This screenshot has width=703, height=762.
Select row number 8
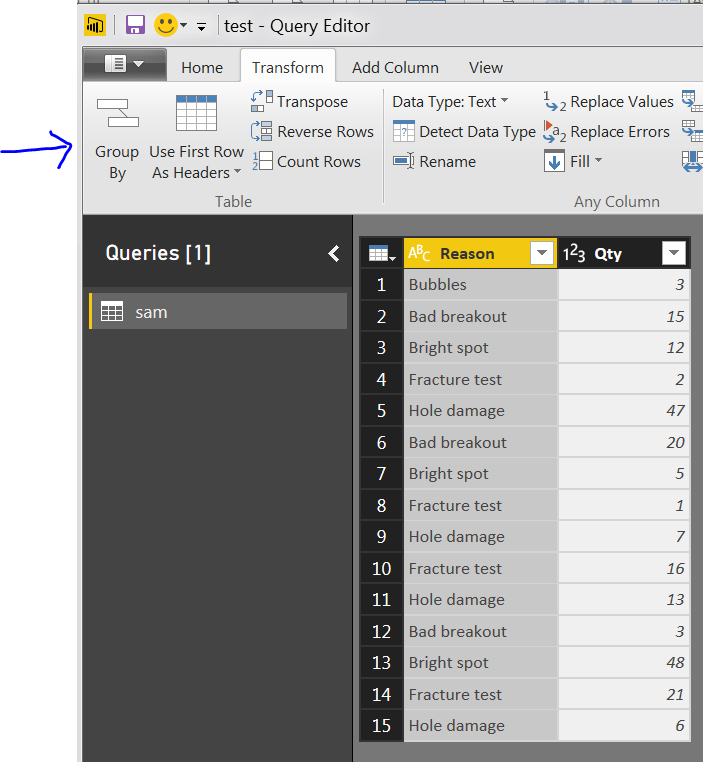(382, 505)
